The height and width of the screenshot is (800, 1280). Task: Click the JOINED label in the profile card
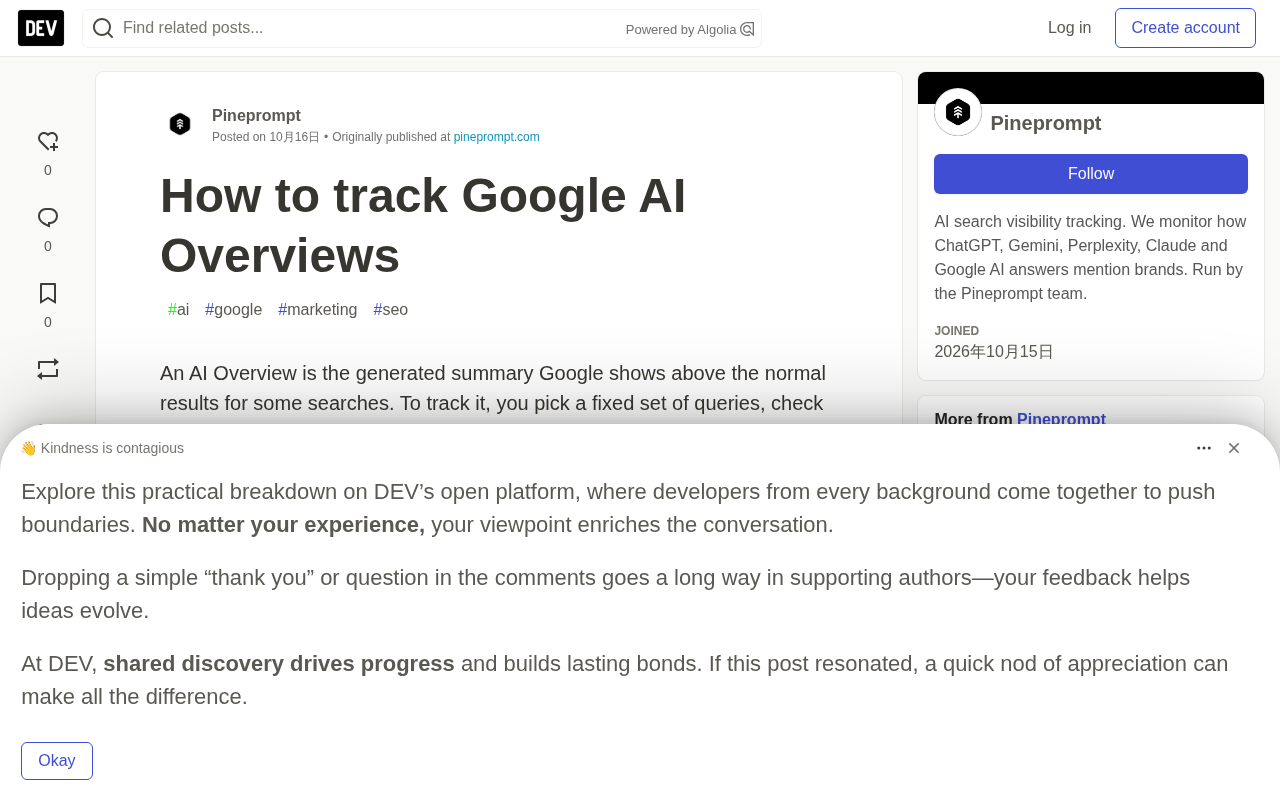coord(957,331)
